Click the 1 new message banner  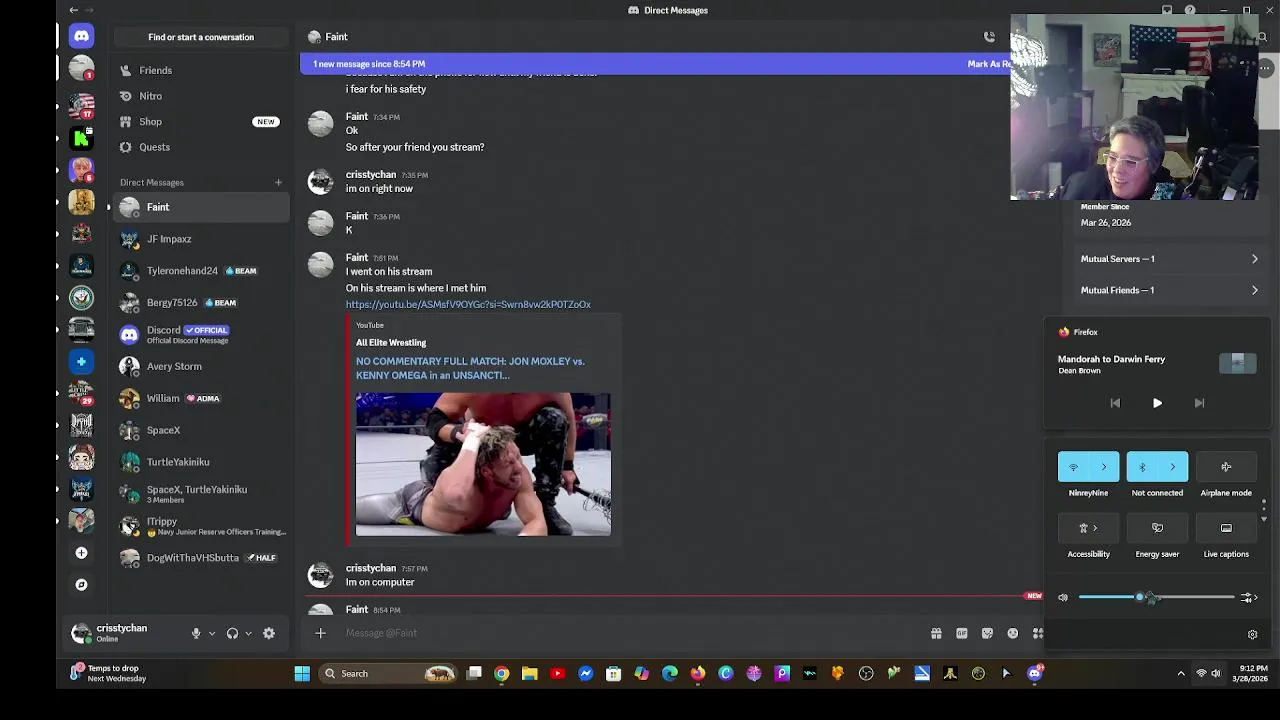[x=369, y=64]
